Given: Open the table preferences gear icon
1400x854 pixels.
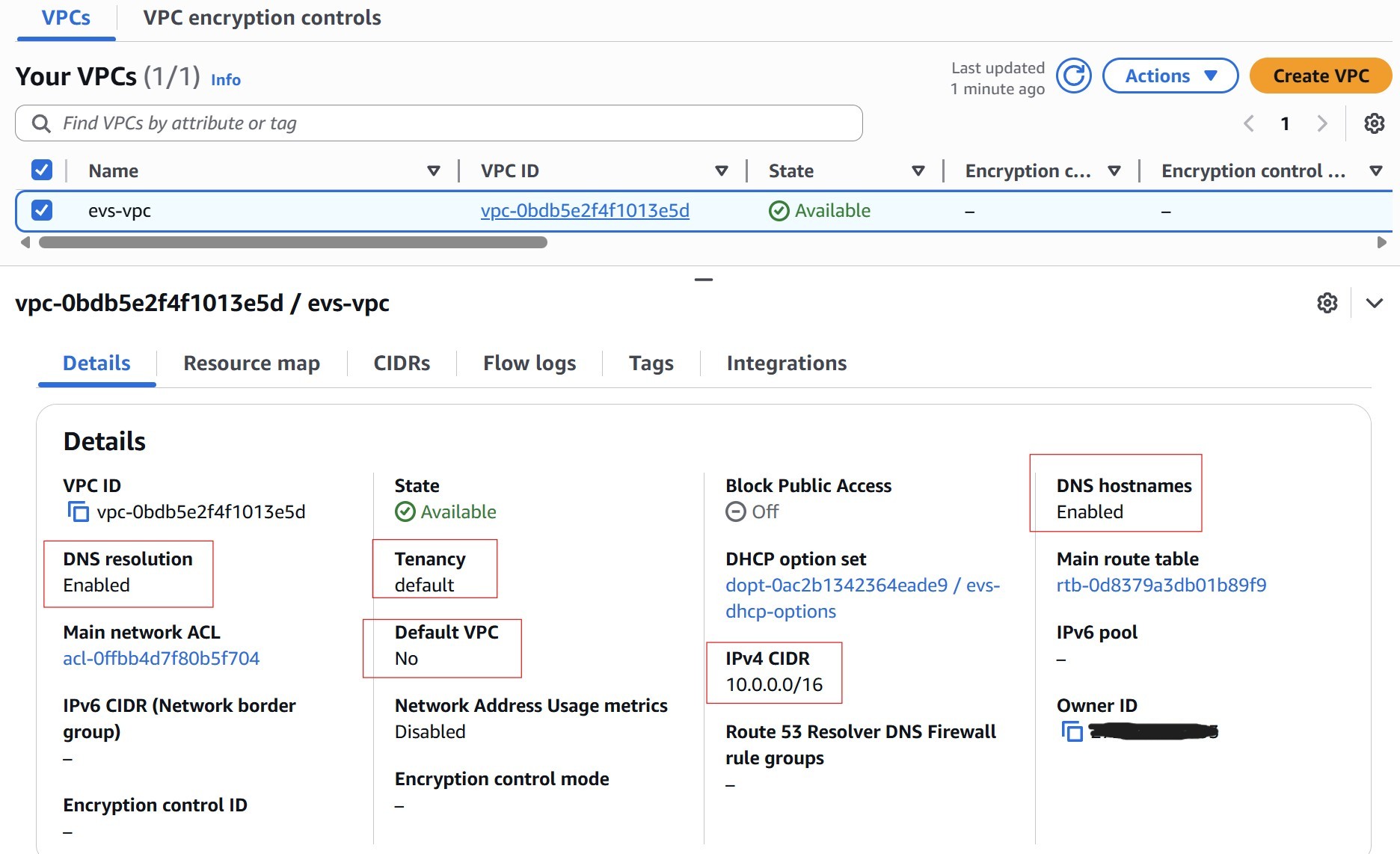Looking at the screenshot, I should tap(1374, 123).
